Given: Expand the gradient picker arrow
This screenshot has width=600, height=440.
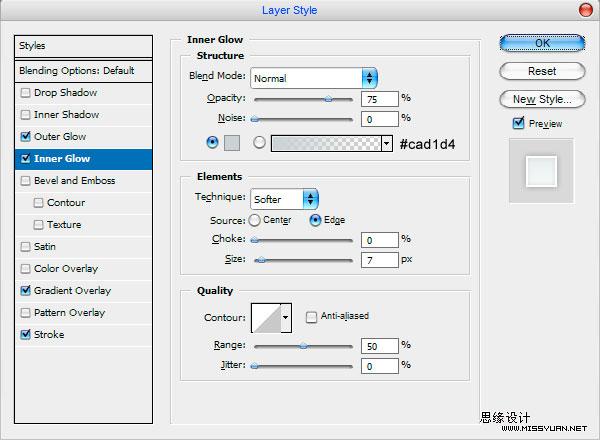Looking at the screenshot, I should click(x=386, y=143).
